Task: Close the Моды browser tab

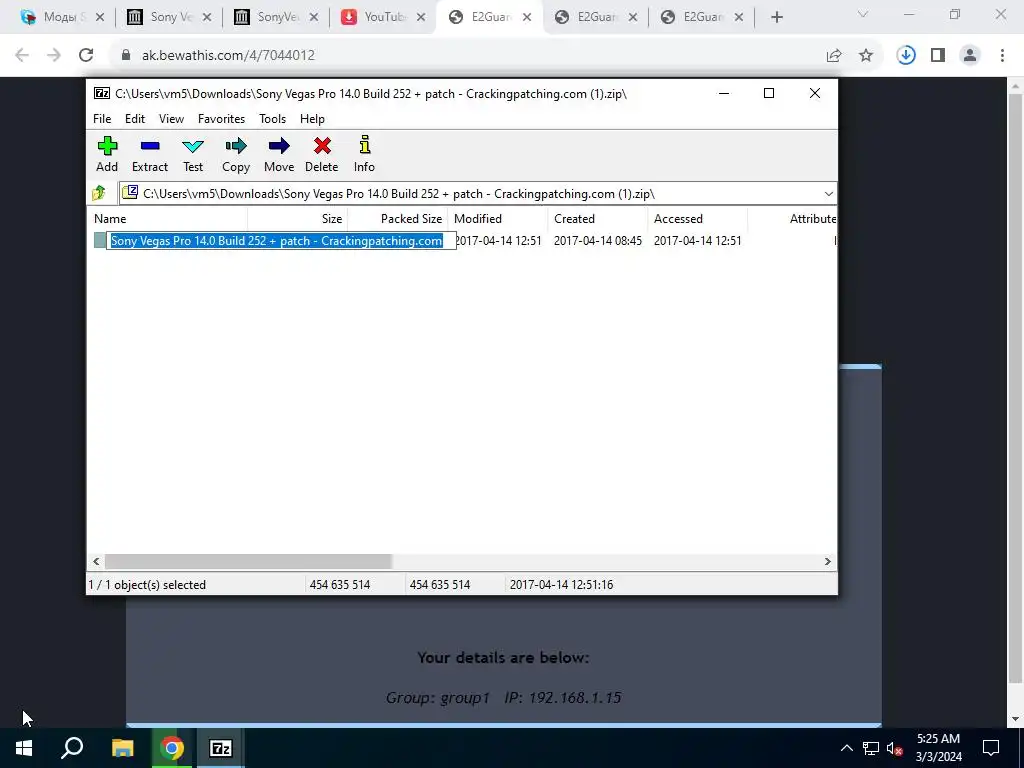Action: (x=100, y=18)
